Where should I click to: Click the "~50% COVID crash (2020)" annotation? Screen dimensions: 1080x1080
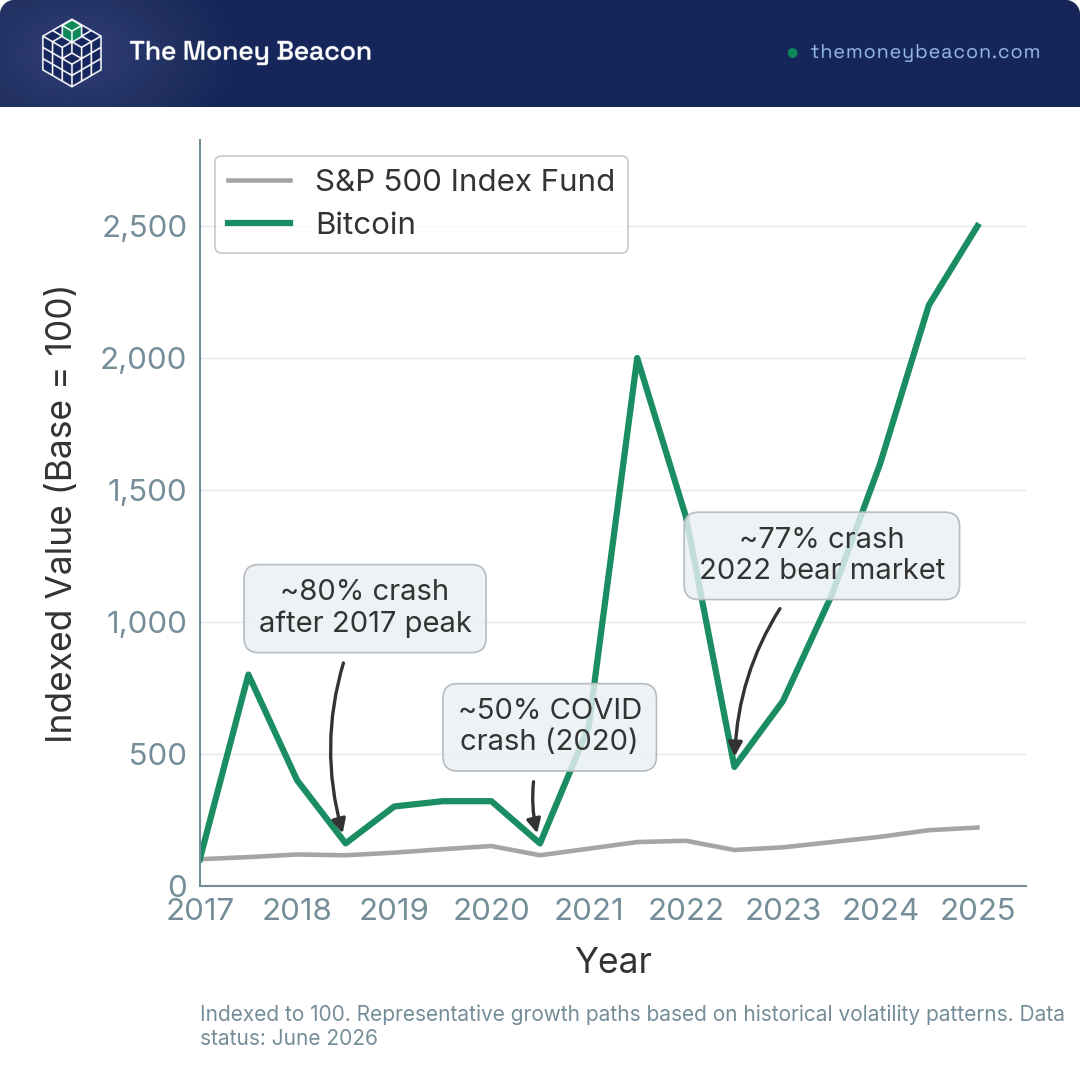tap(550, 727)
